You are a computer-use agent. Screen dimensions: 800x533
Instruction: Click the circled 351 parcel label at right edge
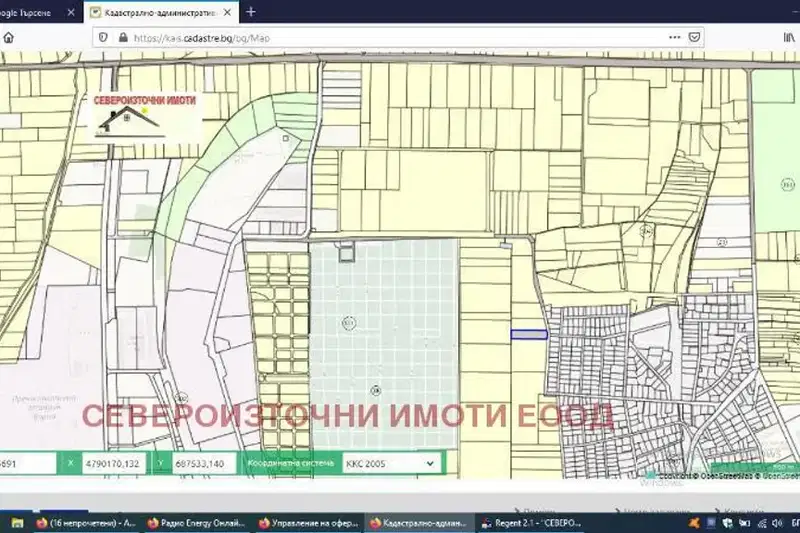tap(788, 184)
